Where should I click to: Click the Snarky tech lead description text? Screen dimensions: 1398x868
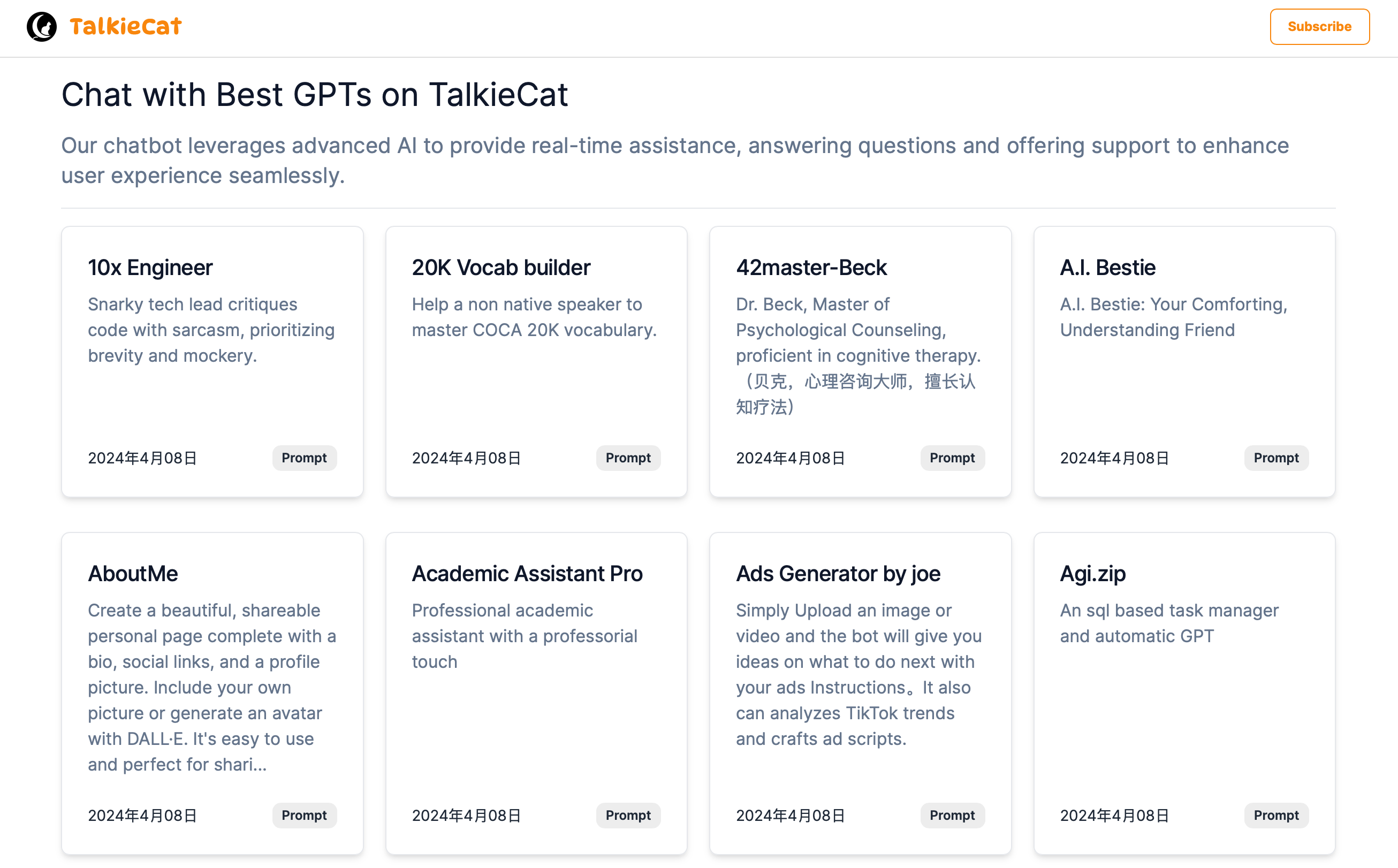point(211,330)
